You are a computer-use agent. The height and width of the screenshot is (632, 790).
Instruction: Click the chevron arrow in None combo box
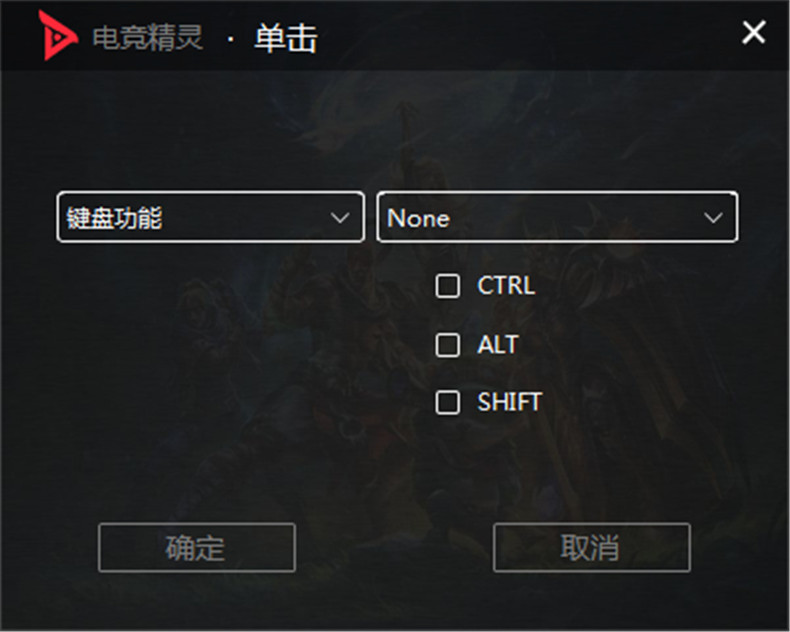(x=713, y=218)
